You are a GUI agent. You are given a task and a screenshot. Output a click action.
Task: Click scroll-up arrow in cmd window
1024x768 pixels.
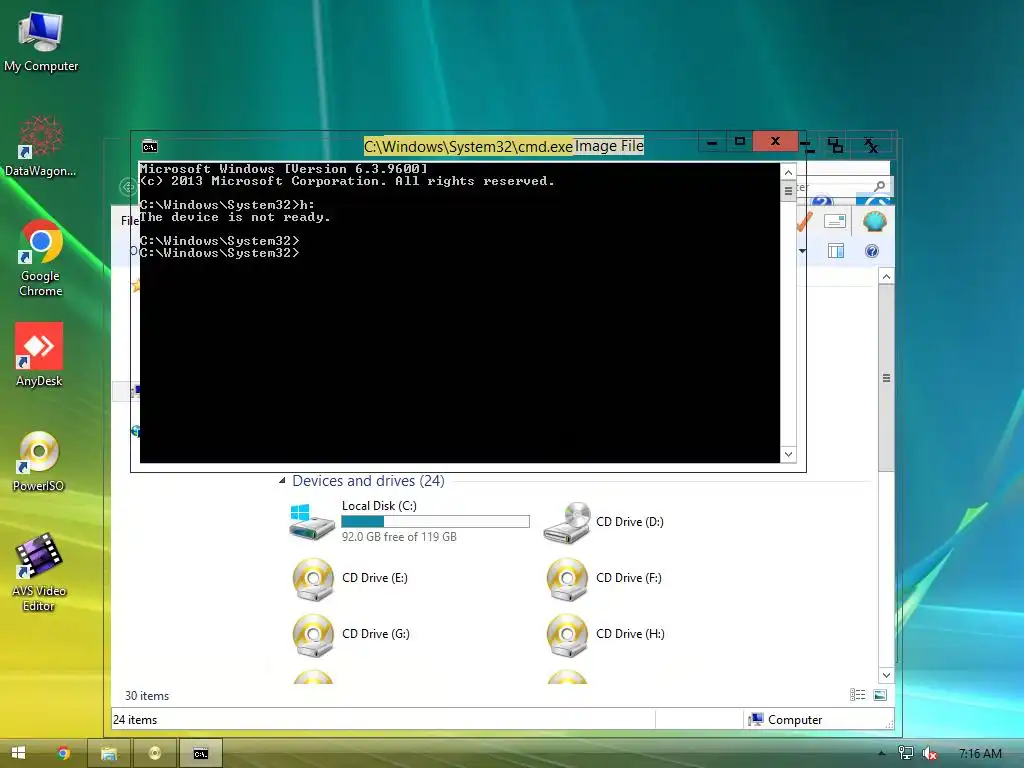[x=788, y=172]
